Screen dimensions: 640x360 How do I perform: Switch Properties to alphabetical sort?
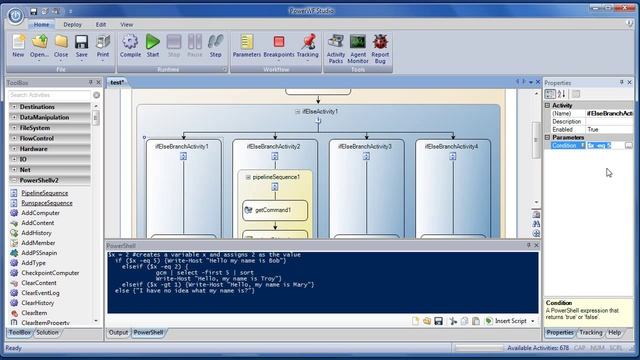click(562, 94)
